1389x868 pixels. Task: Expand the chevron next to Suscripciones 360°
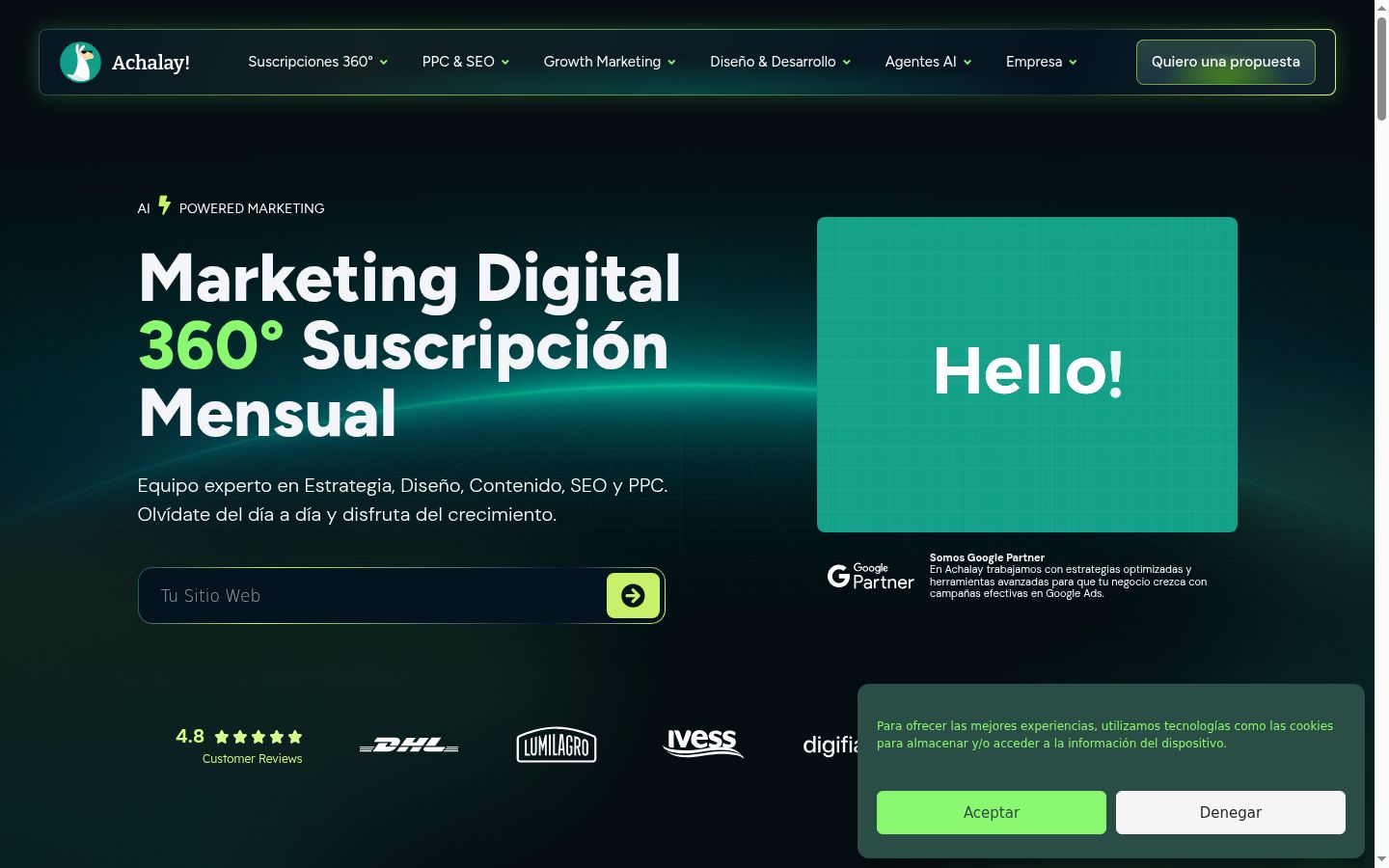383,62
